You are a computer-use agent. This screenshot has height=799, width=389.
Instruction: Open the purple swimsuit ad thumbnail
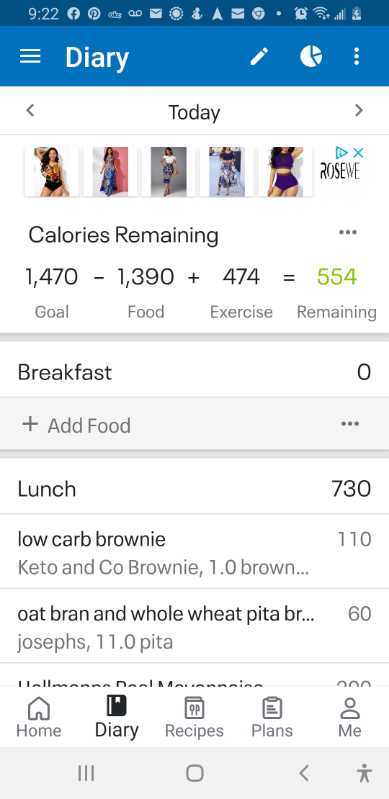(x=285, y=172)
